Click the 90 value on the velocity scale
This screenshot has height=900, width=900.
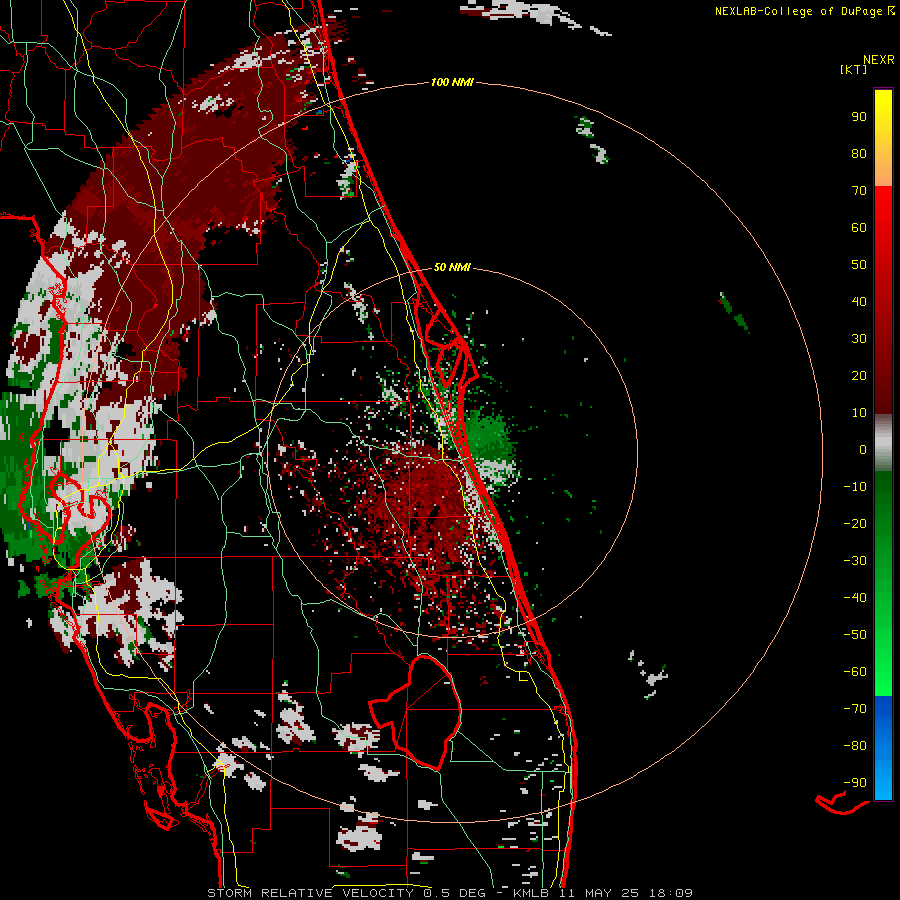(859, 117)
